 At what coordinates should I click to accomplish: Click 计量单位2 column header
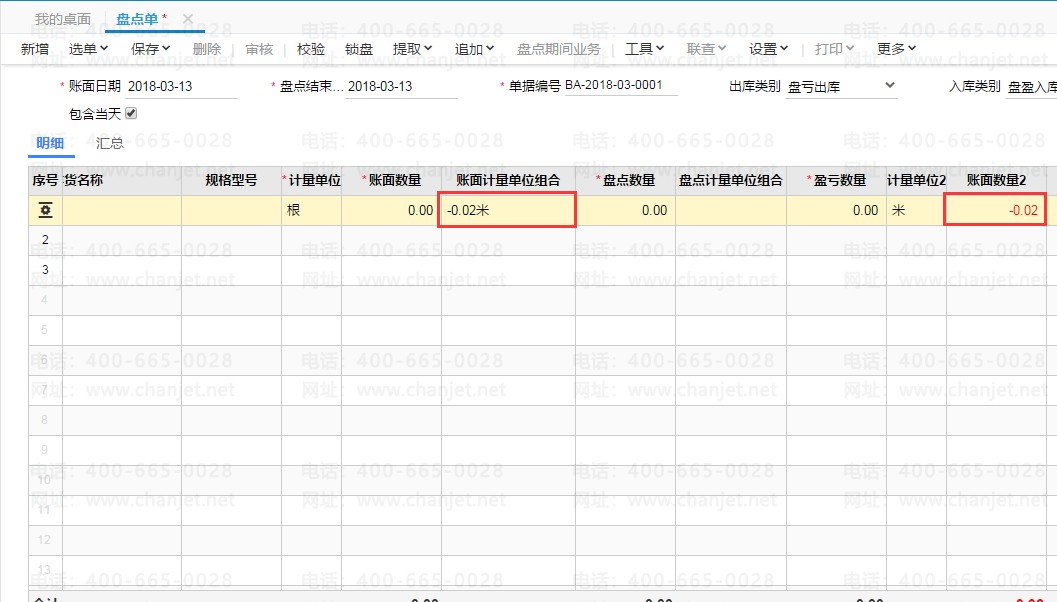[x=916, y=180]
